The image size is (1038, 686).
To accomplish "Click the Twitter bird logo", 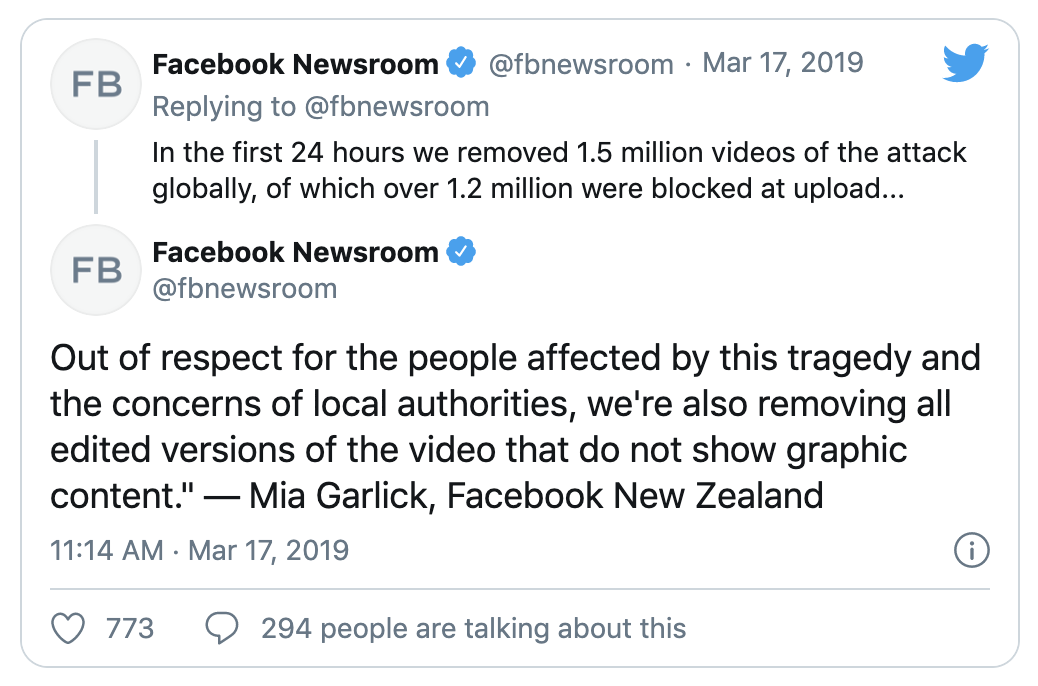I will click(965, 65).
